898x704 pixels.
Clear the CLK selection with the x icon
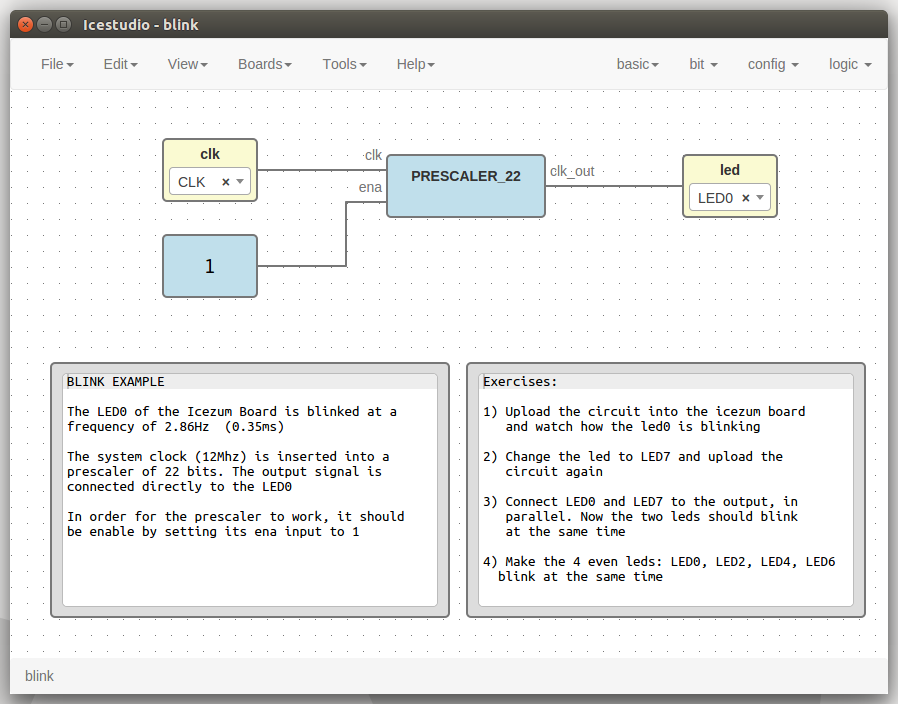click(226, 182)
